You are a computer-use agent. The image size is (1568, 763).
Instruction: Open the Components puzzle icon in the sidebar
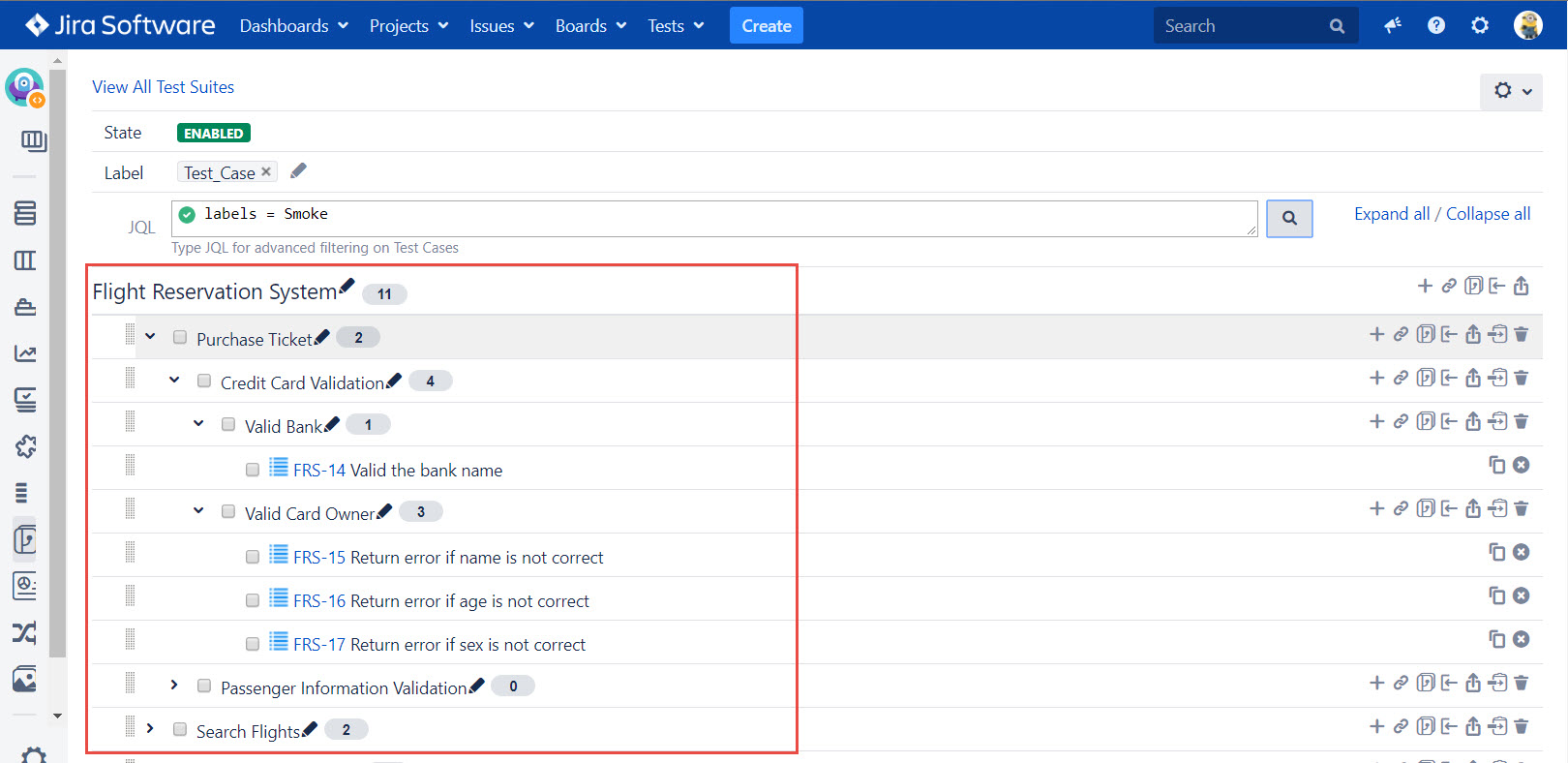(25, 446)
